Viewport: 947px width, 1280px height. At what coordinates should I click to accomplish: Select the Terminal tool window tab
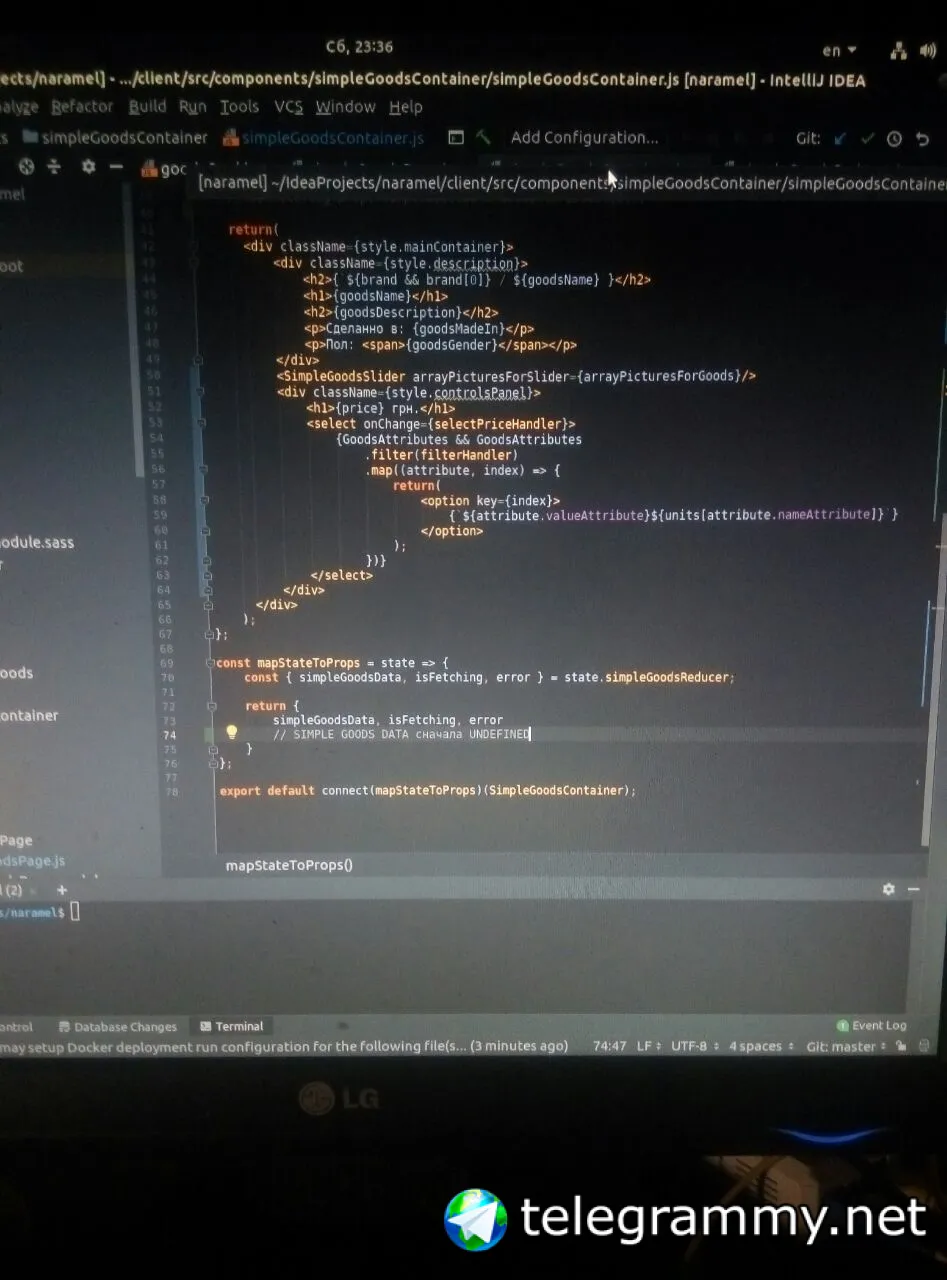click(x=232, y=1026)
